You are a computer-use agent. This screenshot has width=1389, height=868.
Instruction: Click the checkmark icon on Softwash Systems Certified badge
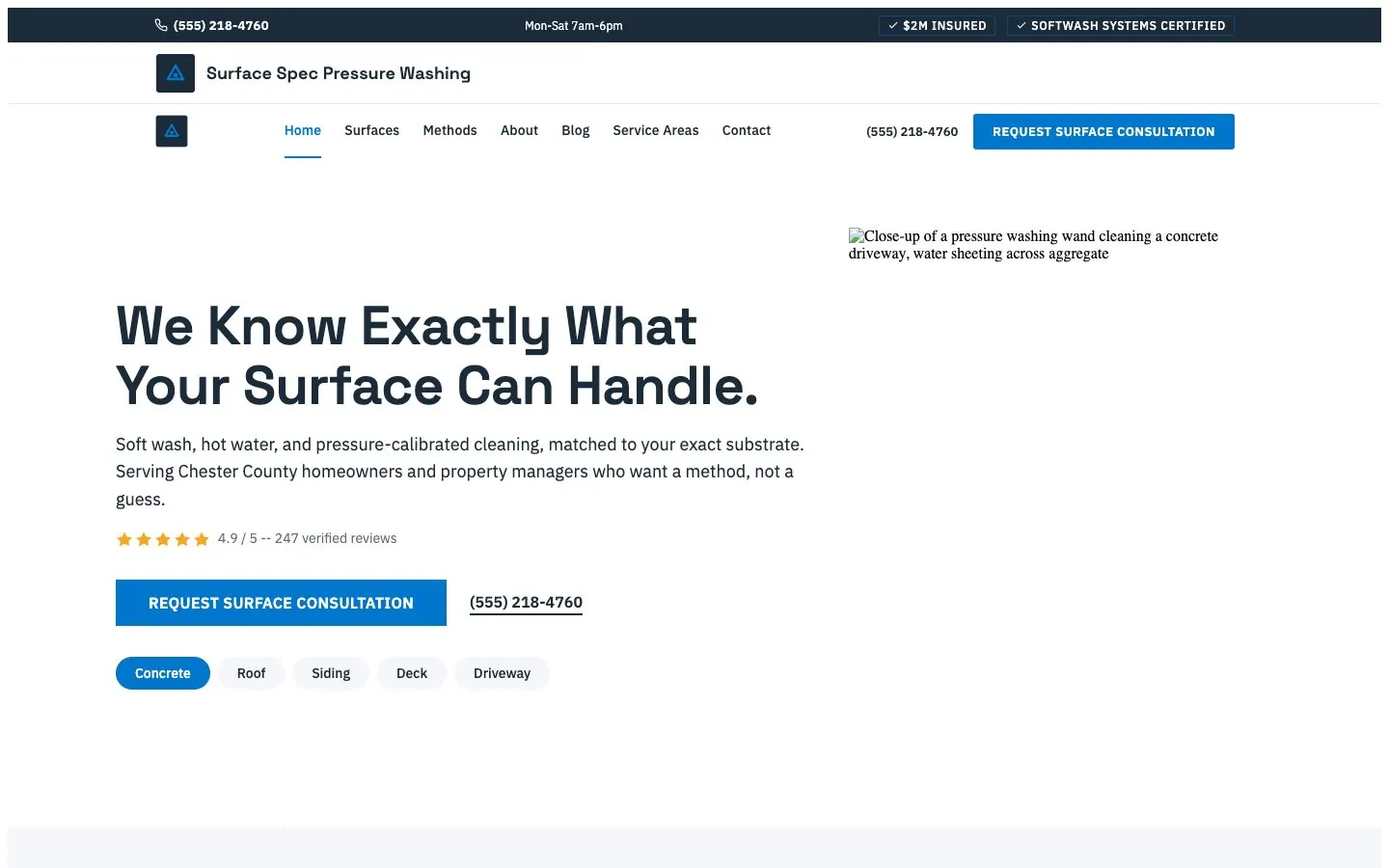coord(1021,26)
